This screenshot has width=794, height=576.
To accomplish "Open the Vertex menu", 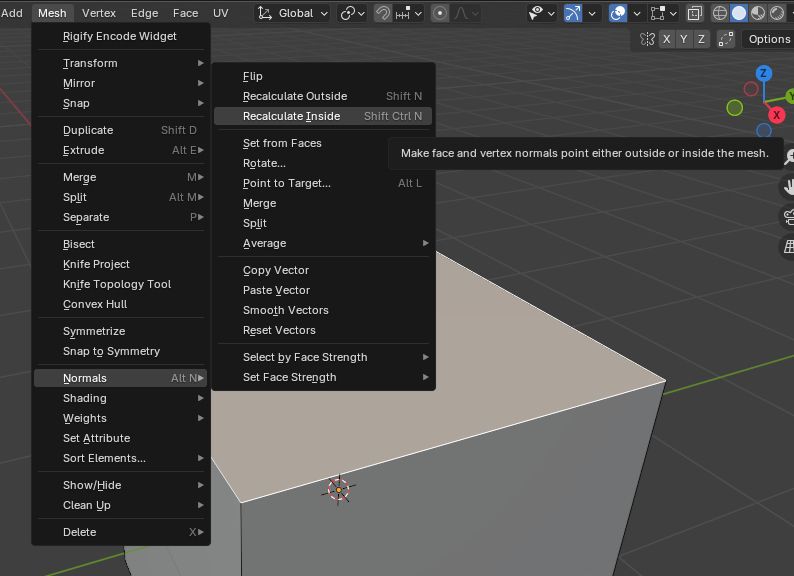I will (99, 13).
